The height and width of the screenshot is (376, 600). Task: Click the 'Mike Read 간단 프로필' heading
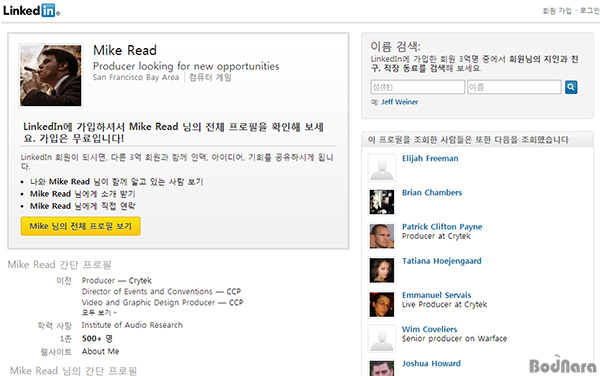tap(59, 265)
